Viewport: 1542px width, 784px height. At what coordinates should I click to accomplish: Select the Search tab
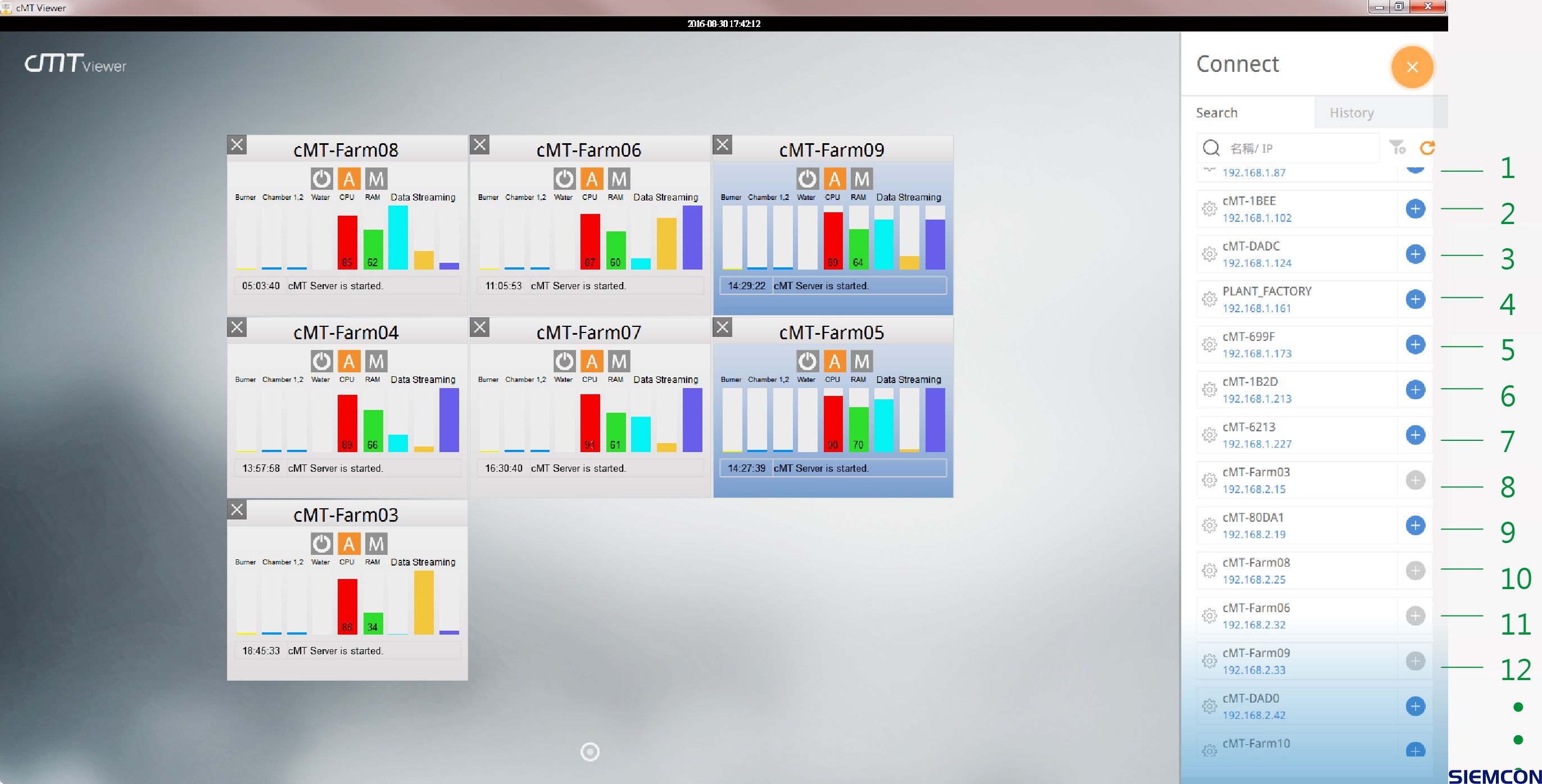(x=1217, y=112)
